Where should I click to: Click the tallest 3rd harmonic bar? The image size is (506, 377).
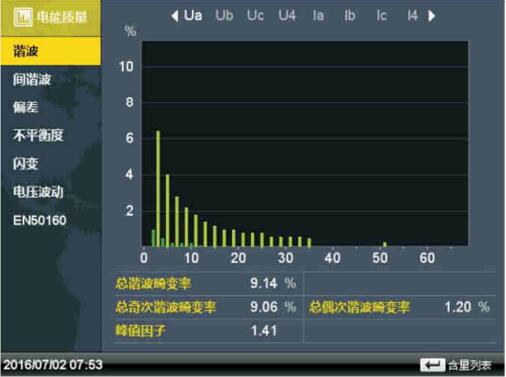158,189
